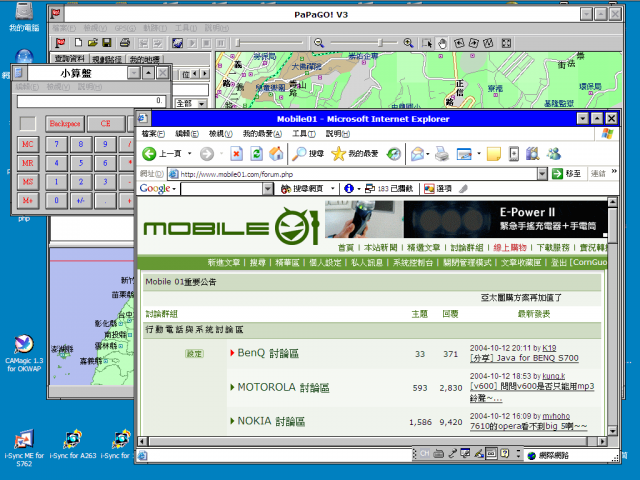The image size is (640, 480).
Task: Open 說明(H) menu in Internet Explorer
Action: 338,133
